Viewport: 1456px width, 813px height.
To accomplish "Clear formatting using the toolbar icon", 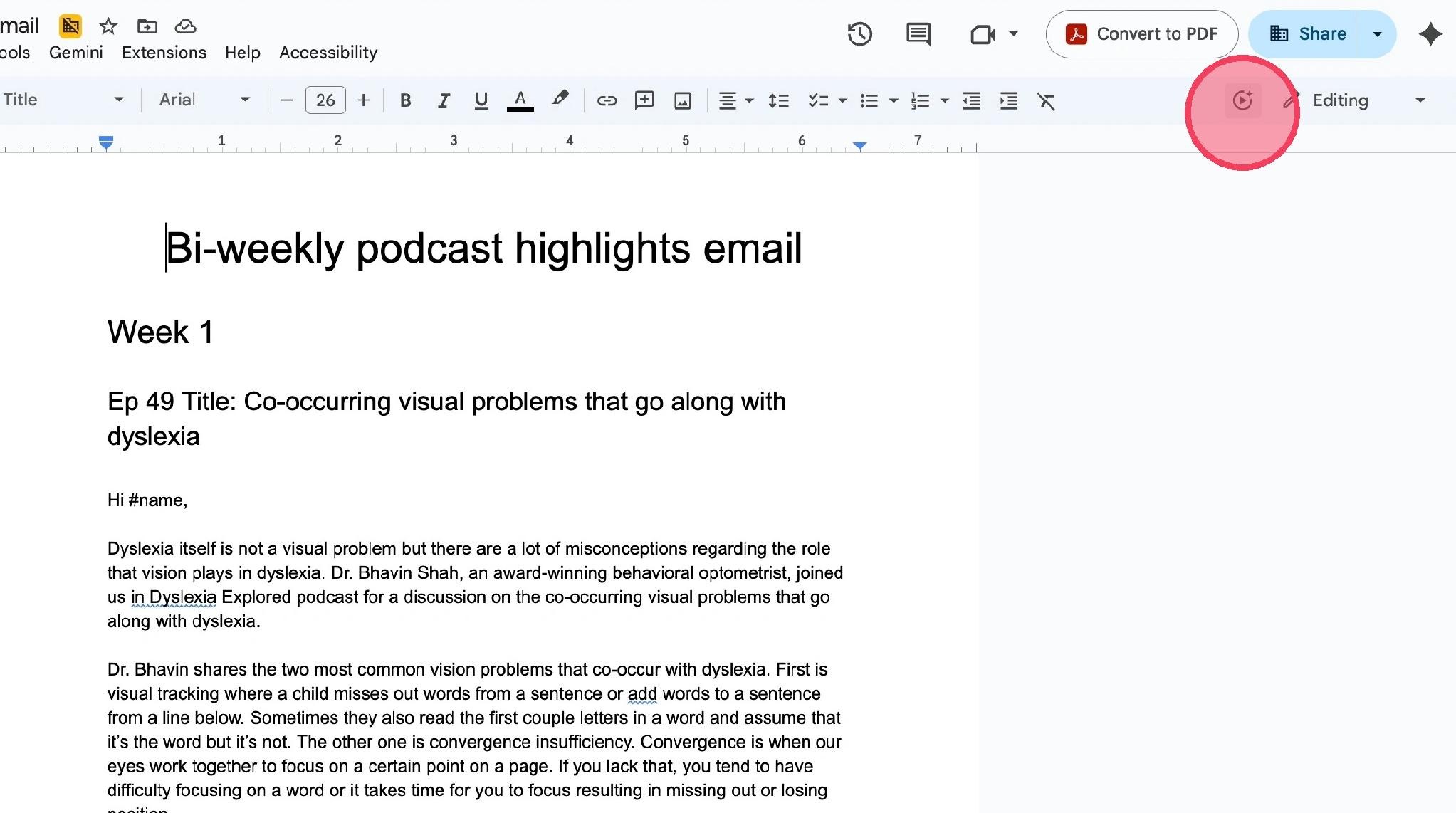I will pyautogui.click(x=1046, y=100).
